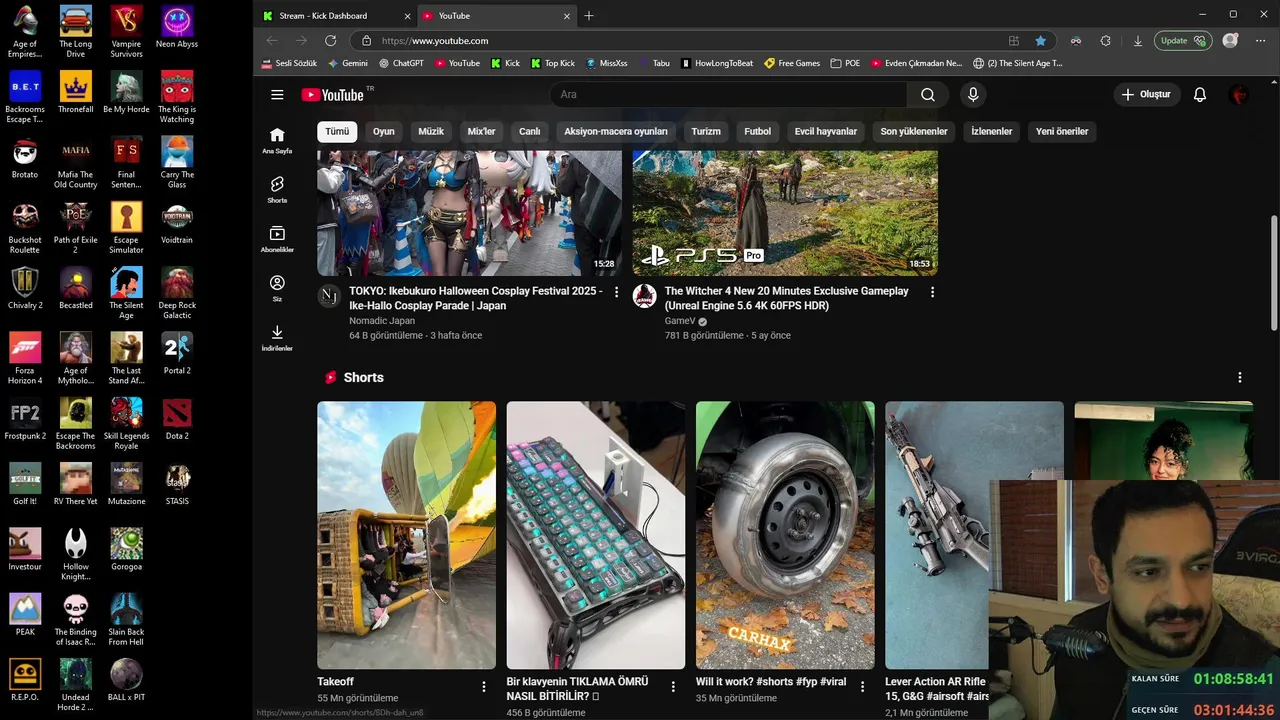This screenshot has width=1280, height=720.
Task: Go to Ana Sayfa in sidebar
Action: click(277, 140)
